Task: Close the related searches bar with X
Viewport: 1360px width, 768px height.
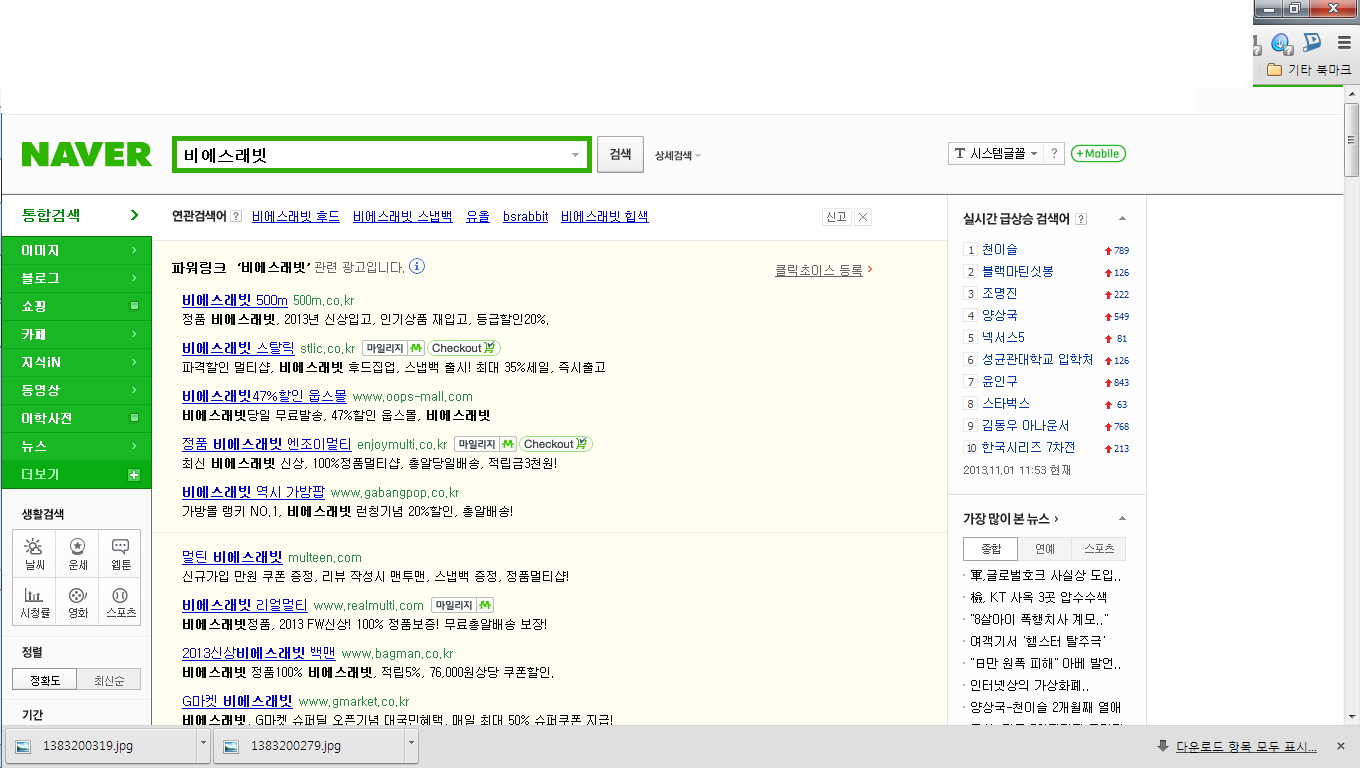Action: [x=863, y=216]
